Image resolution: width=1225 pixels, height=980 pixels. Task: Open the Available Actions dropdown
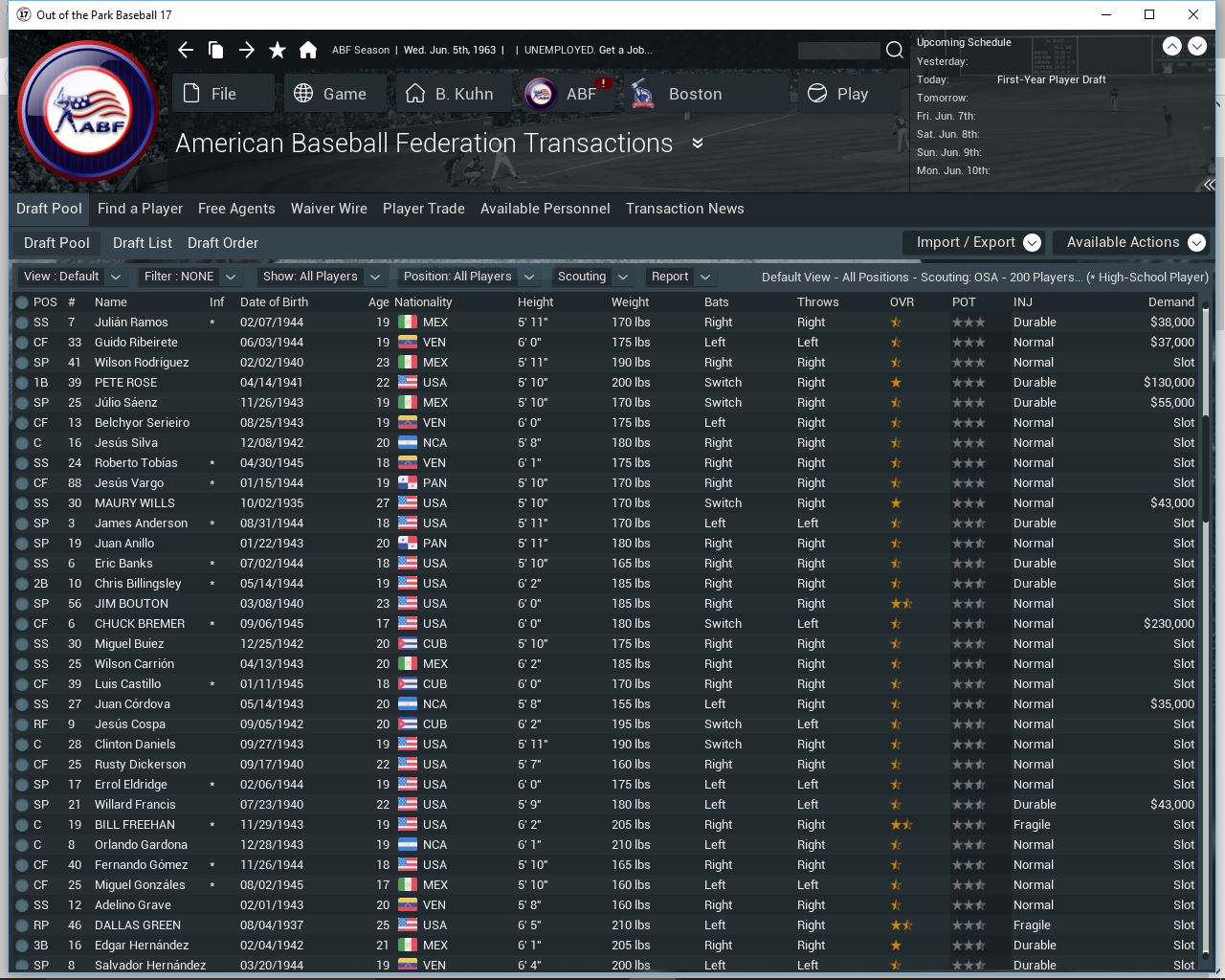[x=1132, y=243]
